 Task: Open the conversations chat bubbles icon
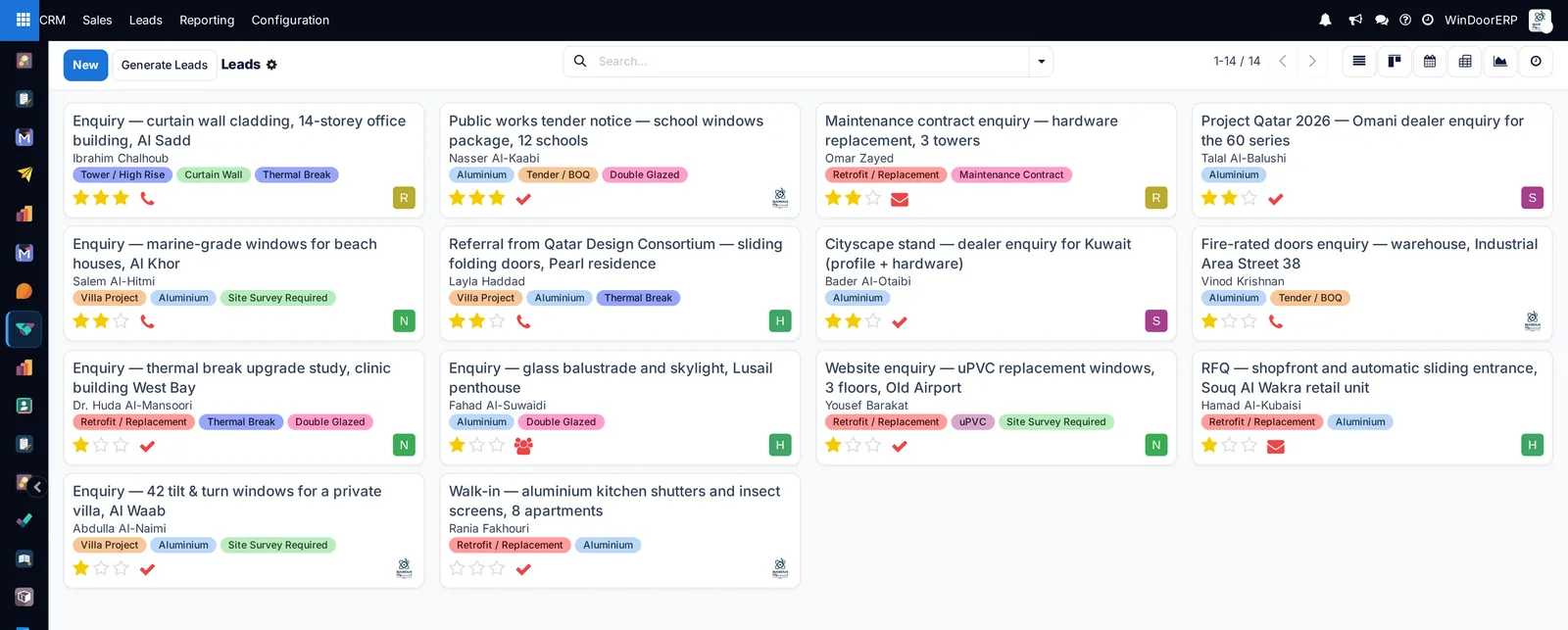point(1382,20)
